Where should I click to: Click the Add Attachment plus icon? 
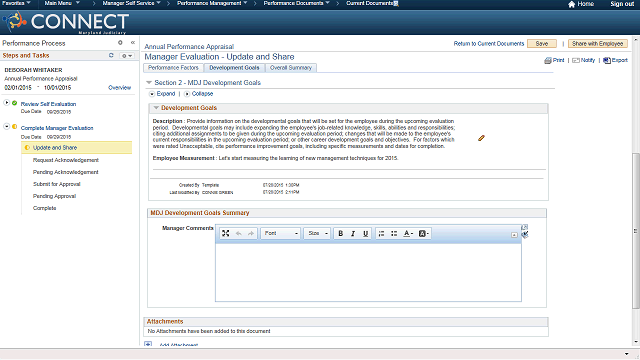click(x=148, y=344)
